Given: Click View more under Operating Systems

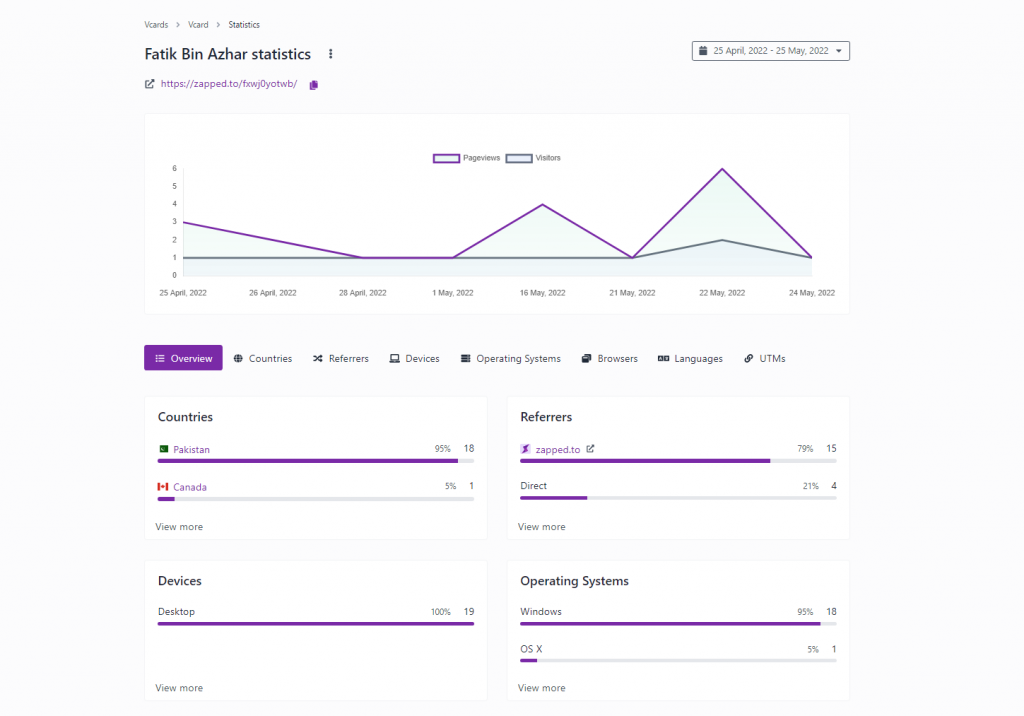Looking at the screenshot, I should point(541,688).
